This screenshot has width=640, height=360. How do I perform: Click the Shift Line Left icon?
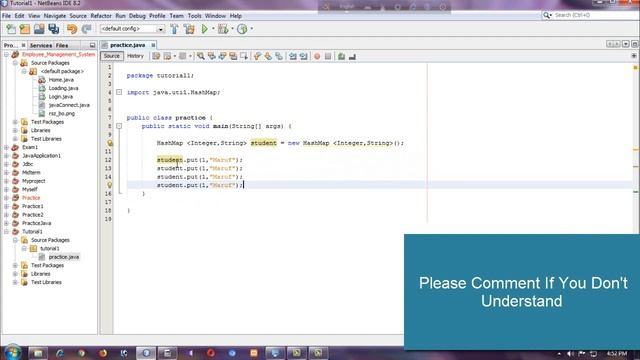click(293, 56)
